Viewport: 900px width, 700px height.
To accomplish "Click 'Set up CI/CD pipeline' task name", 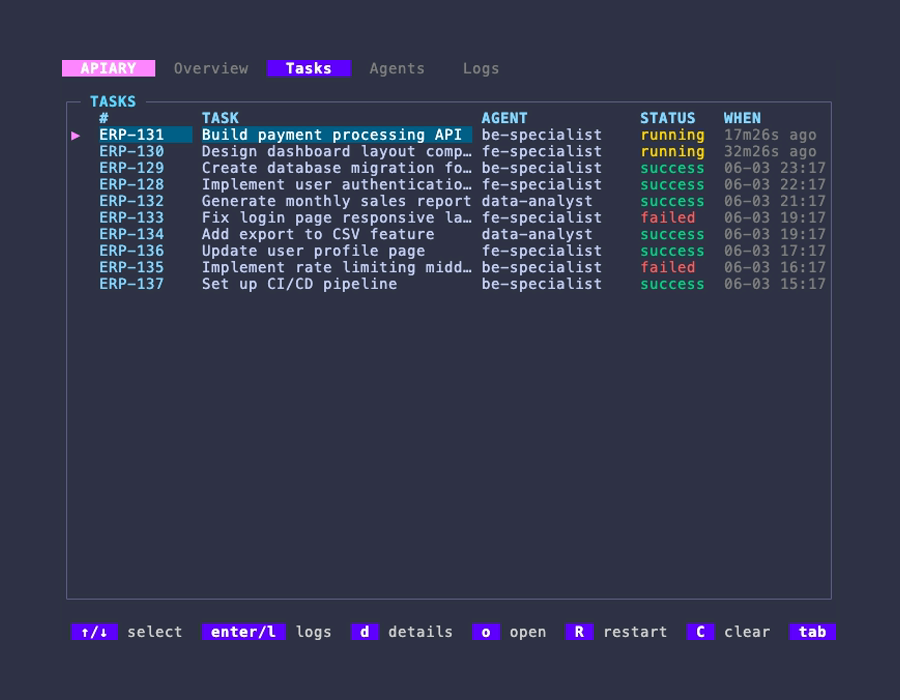I will (x=299, y=284).
